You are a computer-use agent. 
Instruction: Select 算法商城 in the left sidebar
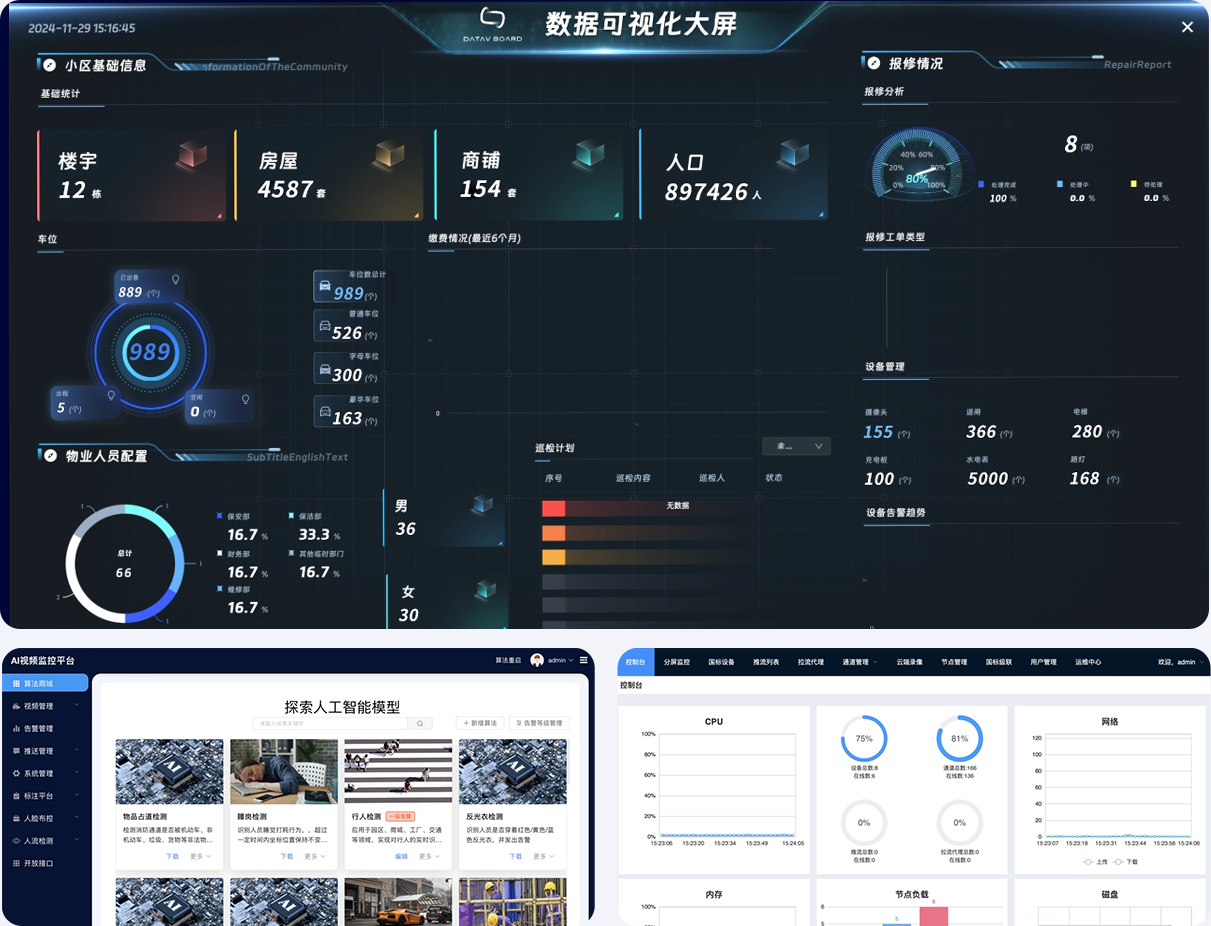[45, 683]
